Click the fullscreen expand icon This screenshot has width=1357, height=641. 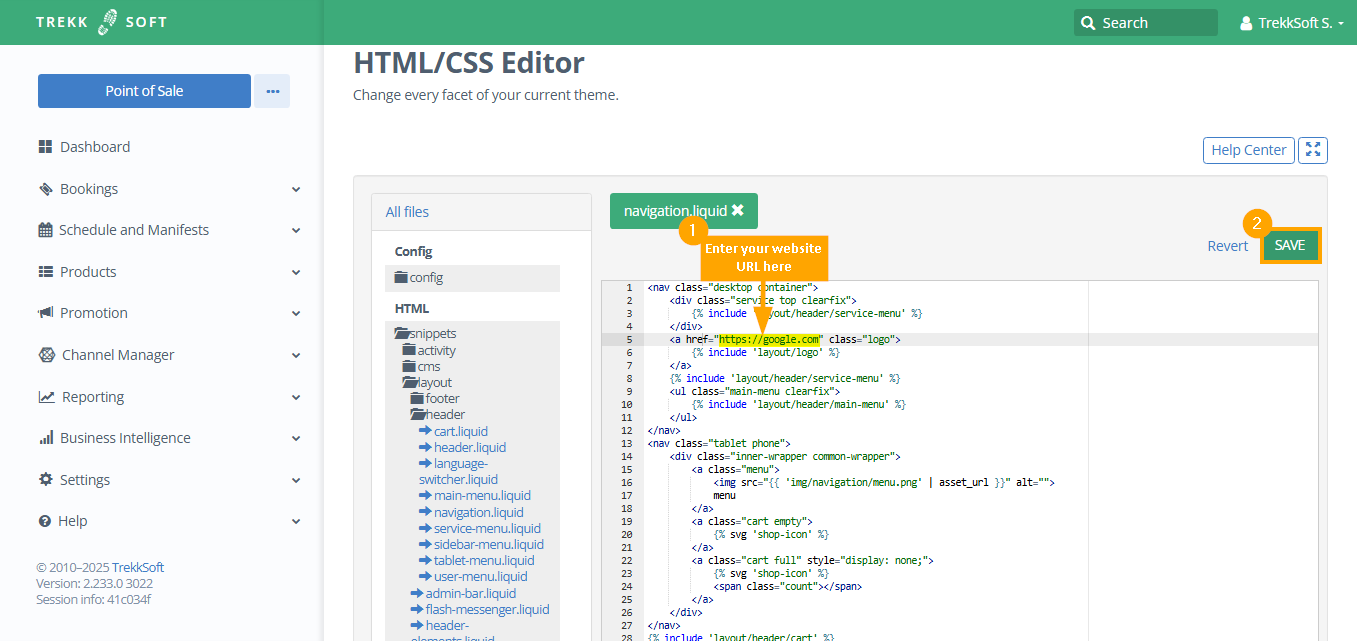click(x=1312, y=150)
